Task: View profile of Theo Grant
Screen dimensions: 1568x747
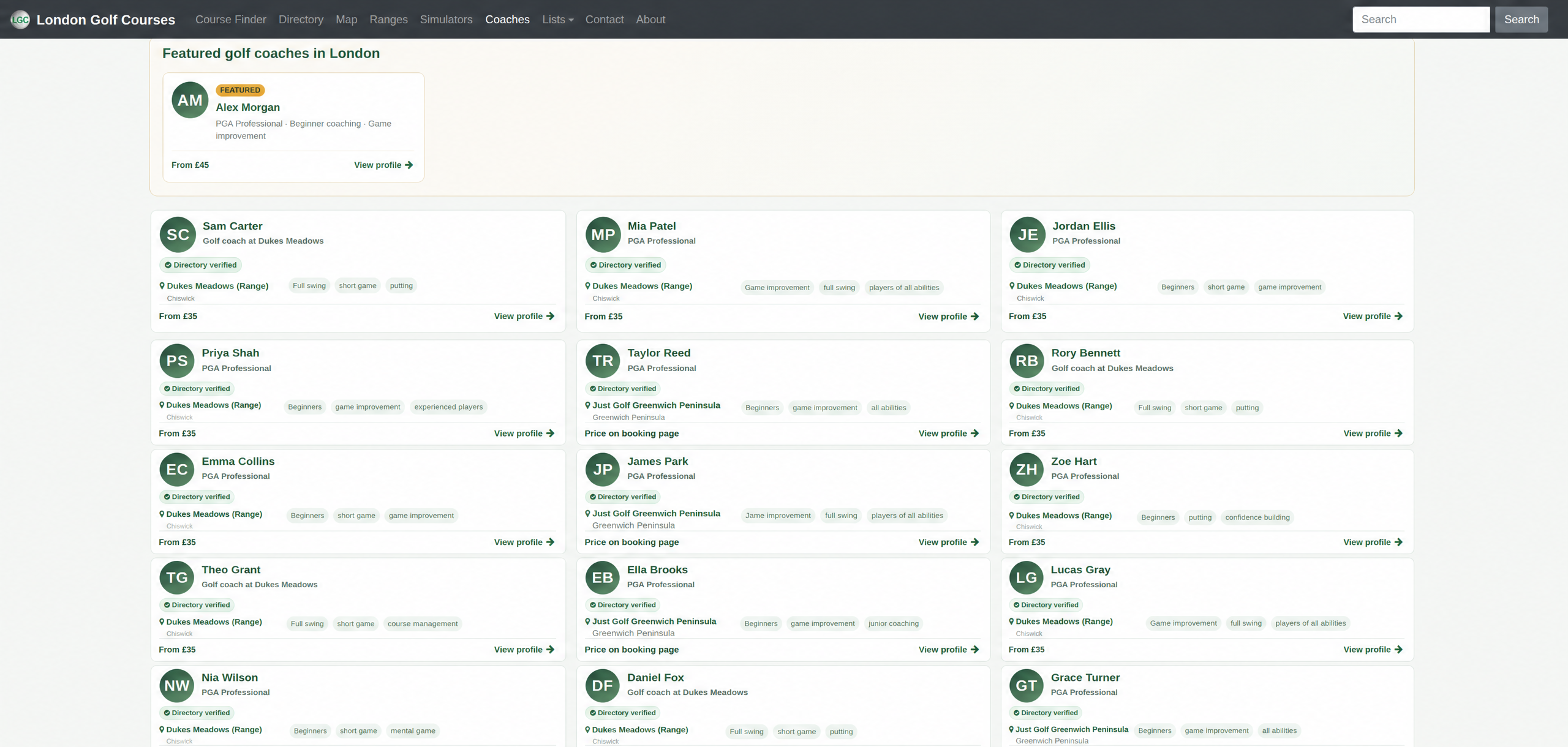Action: coord(524,650)
